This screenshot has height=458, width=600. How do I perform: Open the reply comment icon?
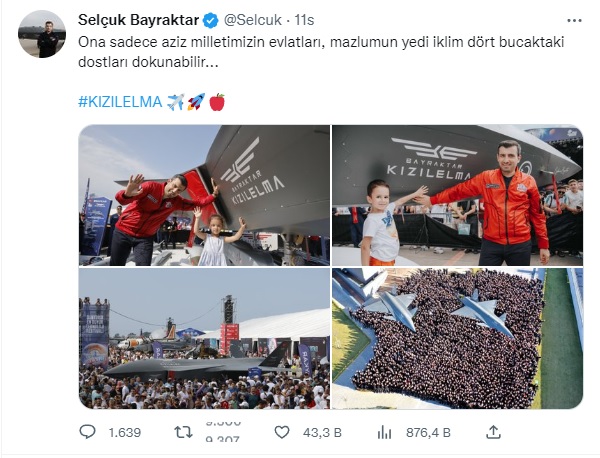click(87, 432)
